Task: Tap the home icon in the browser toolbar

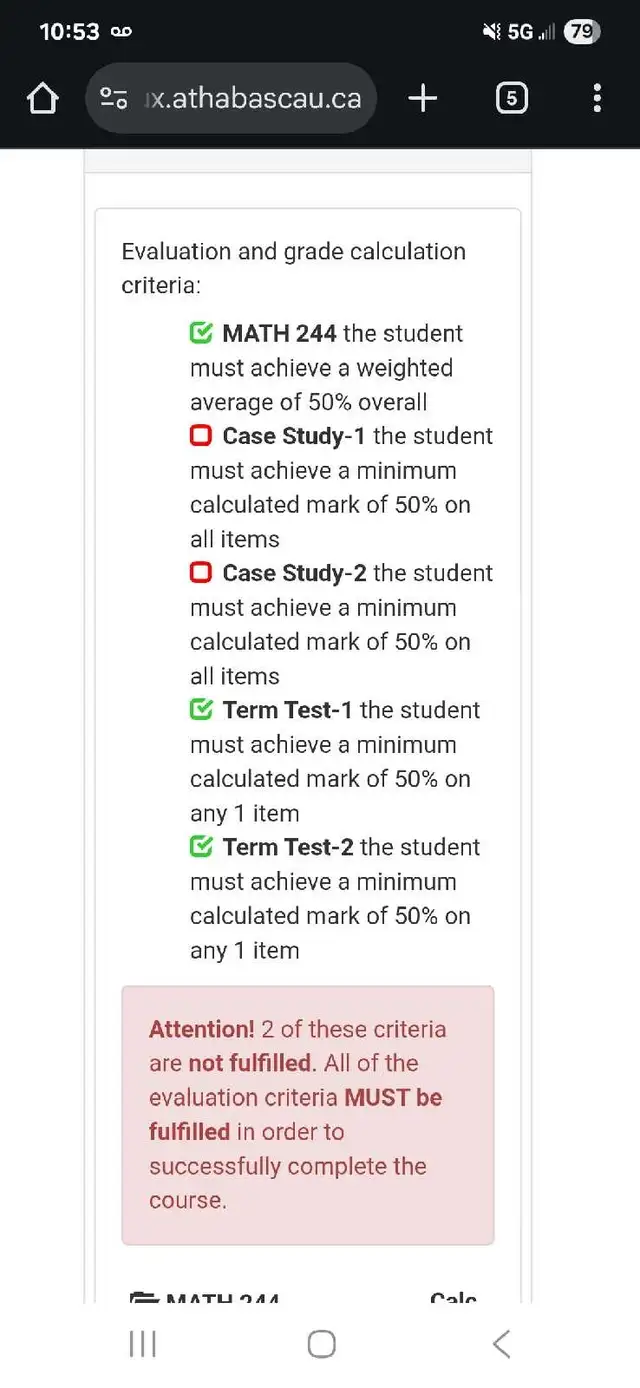Action: pos(42,98)
